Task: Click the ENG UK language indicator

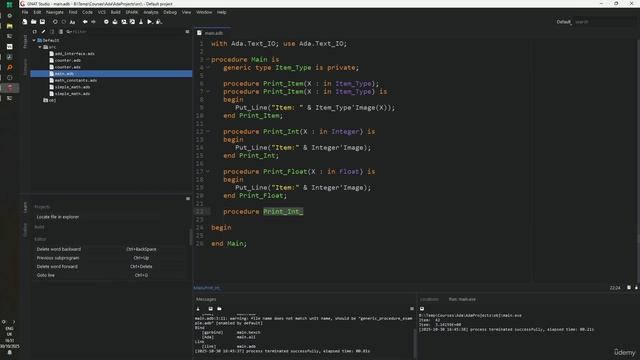Action: point(9,331)
